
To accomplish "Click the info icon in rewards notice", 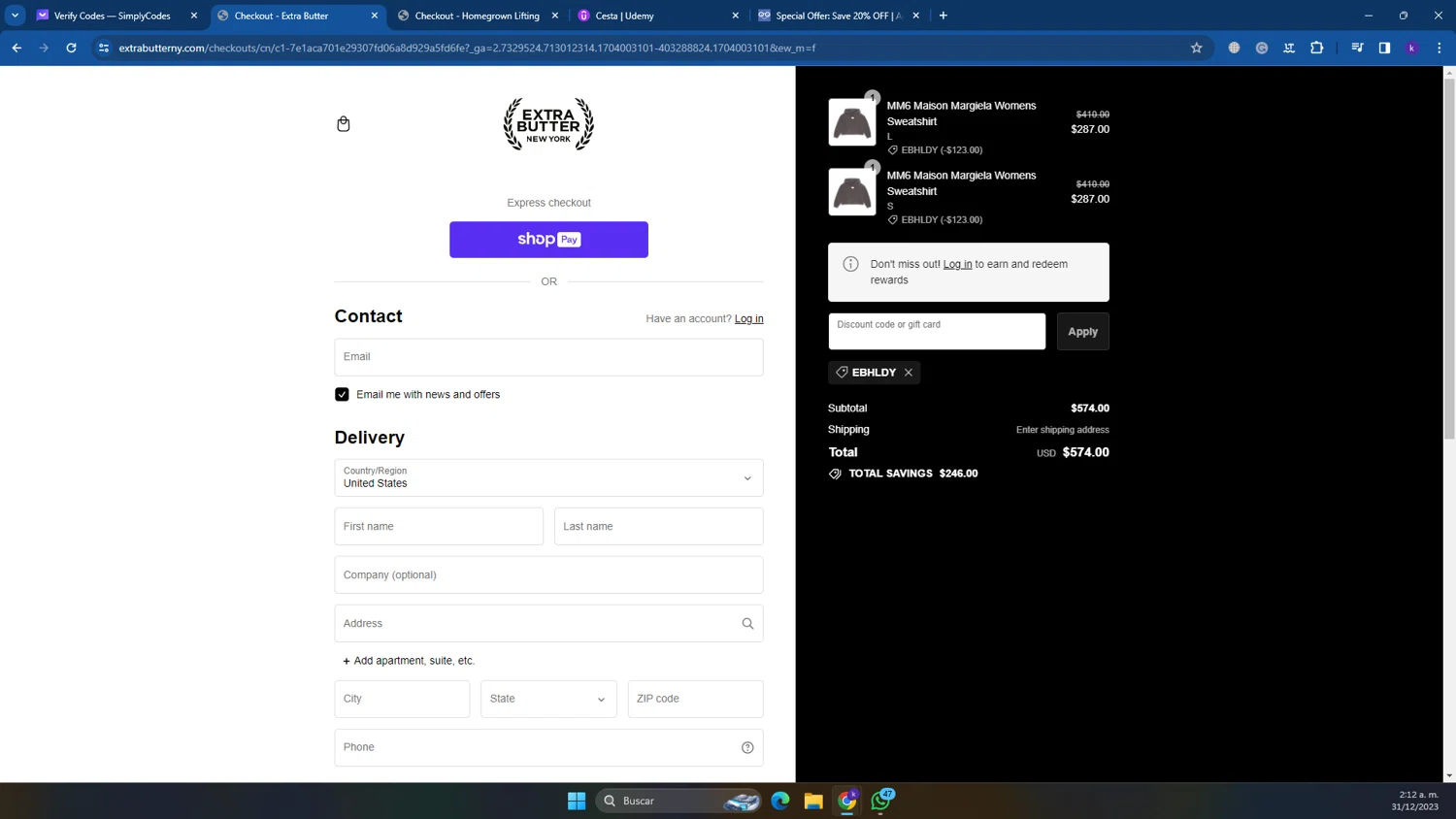I will [x=850, y=264].
